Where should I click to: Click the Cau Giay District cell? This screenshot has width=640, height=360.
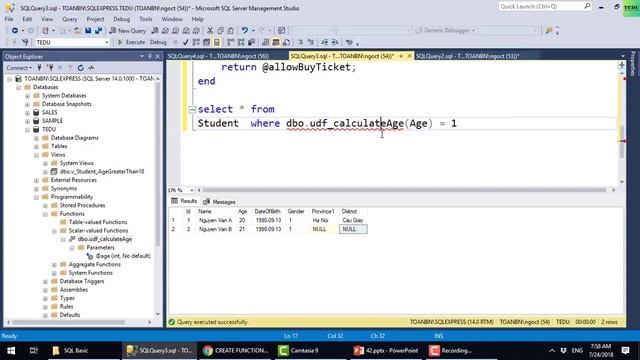click(x=353, y=220)
